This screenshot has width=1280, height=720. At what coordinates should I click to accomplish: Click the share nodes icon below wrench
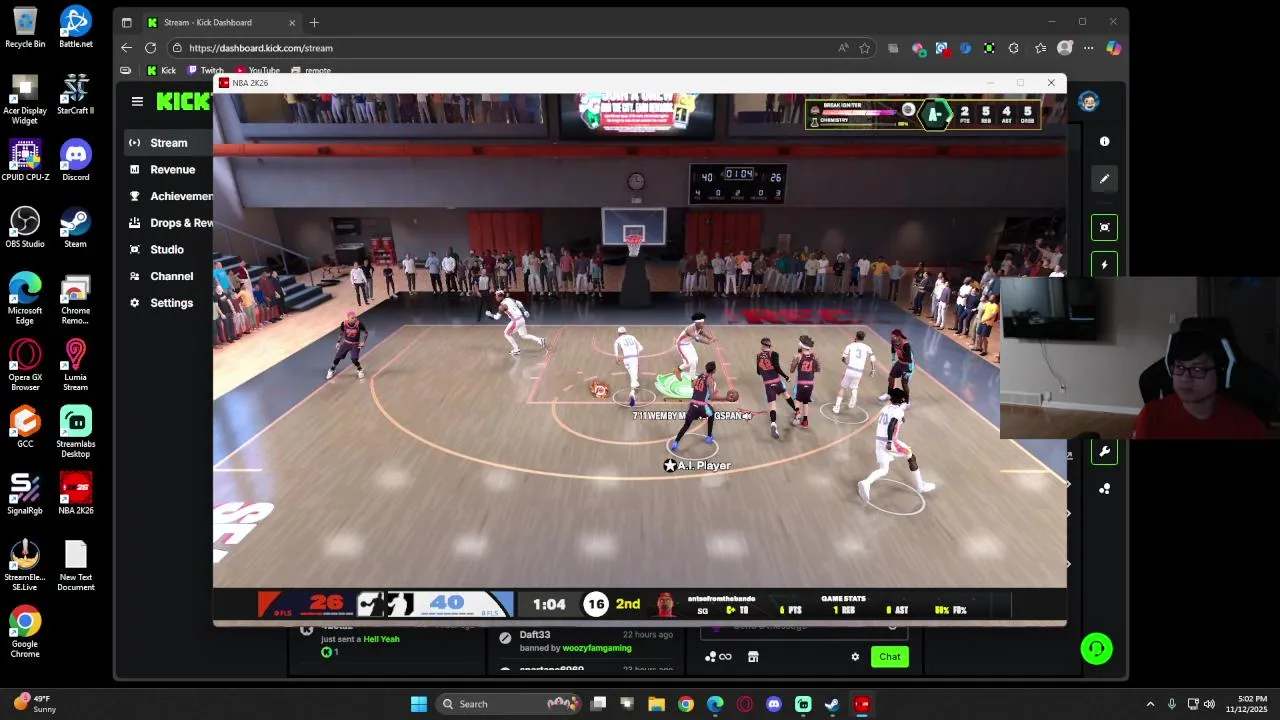coord(1105,489)
